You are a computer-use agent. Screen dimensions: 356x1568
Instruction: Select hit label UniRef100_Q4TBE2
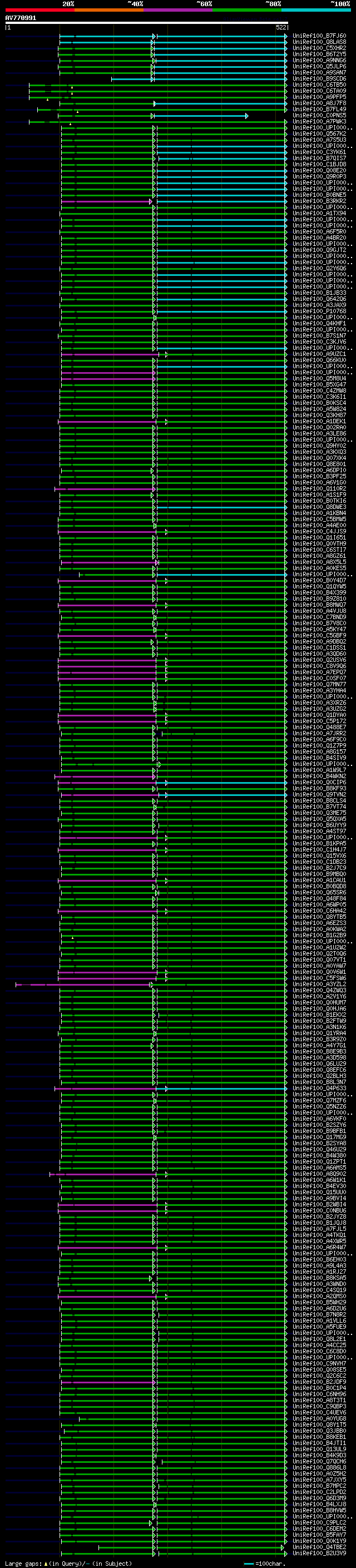point(319,1547)
